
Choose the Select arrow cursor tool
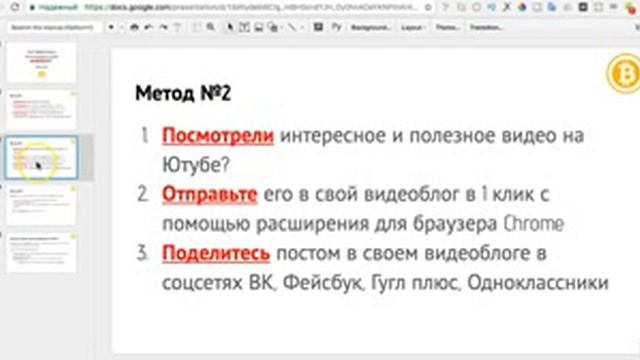[230, 27]
